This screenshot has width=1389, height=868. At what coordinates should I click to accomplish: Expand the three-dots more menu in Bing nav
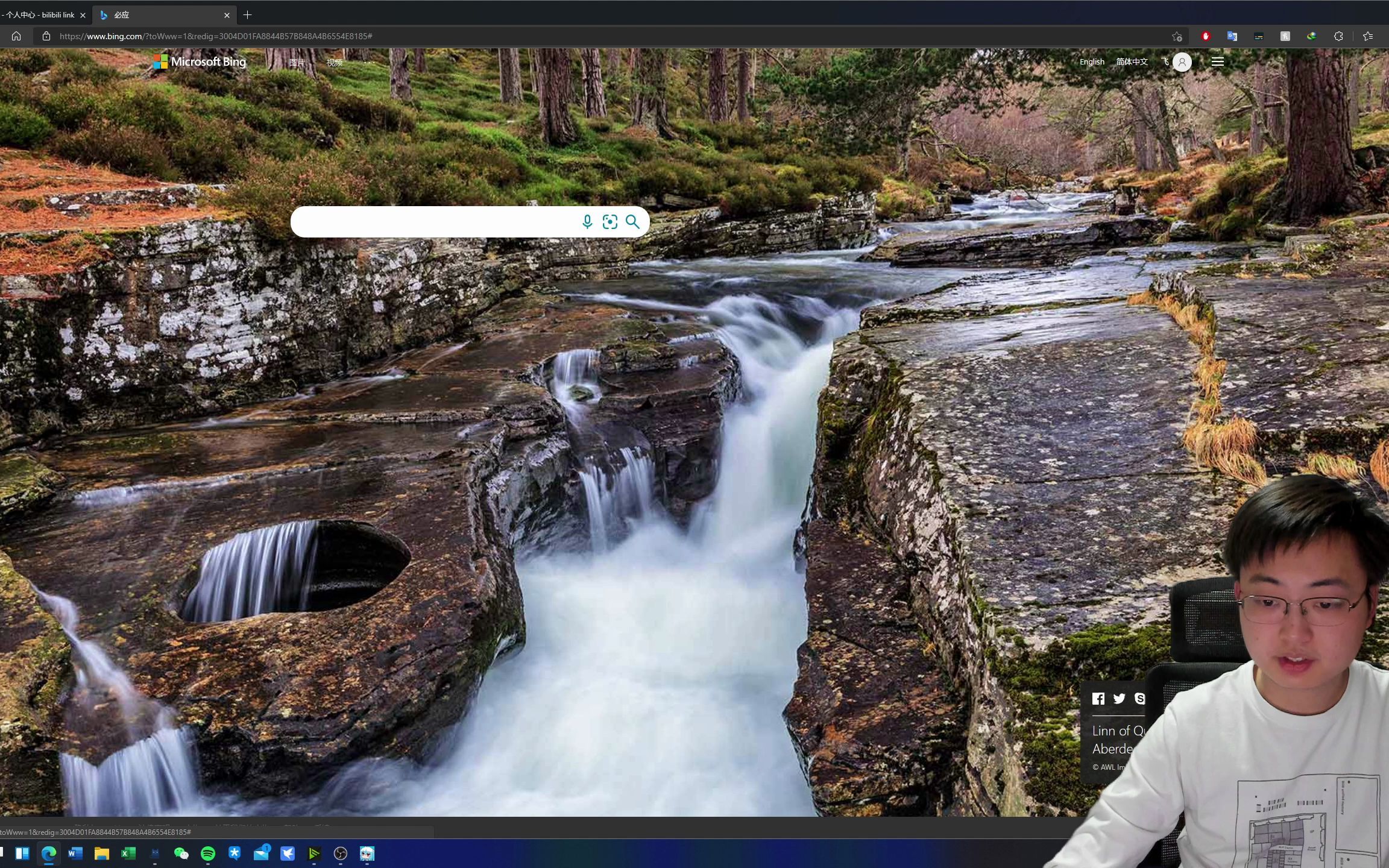369,62
